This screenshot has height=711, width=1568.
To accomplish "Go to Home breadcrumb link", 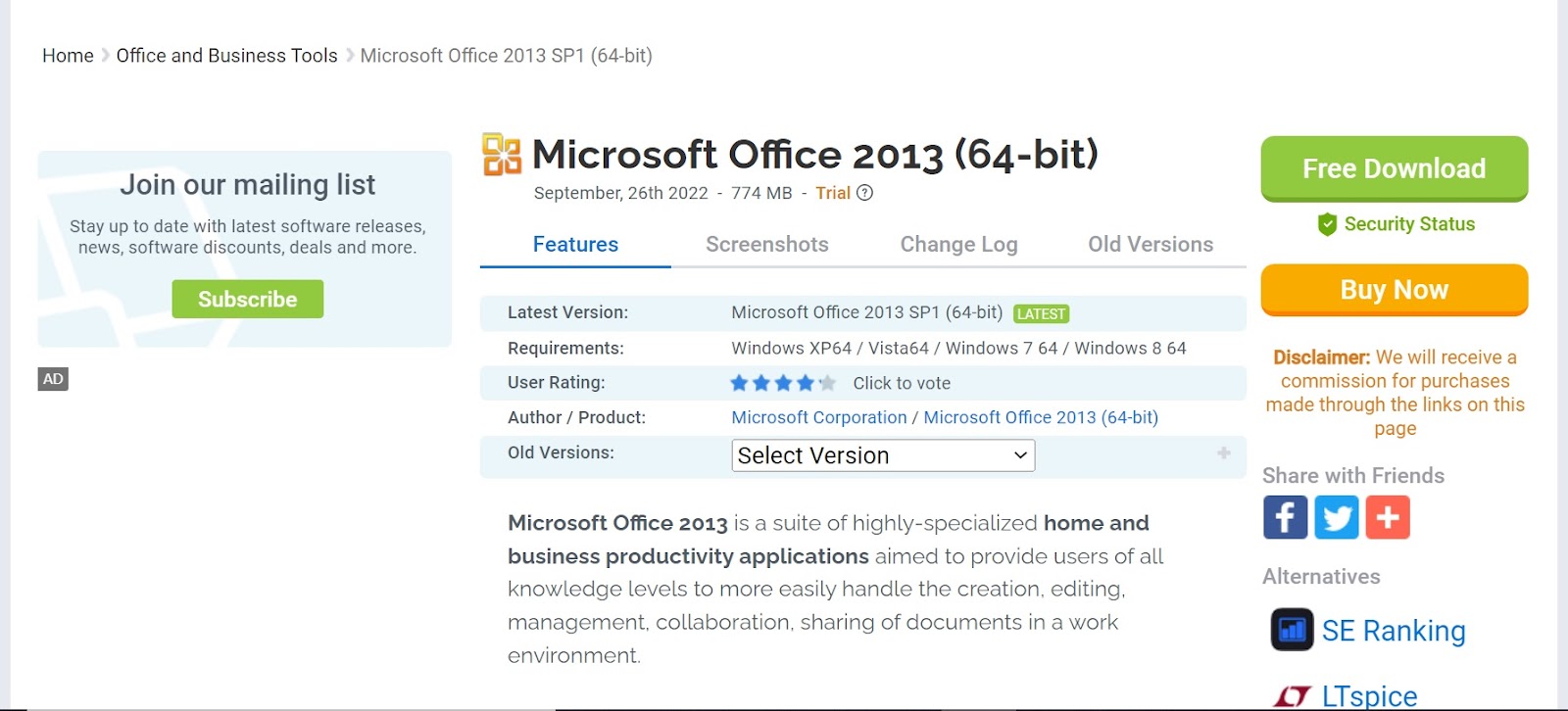I will [x=68, y=56].
